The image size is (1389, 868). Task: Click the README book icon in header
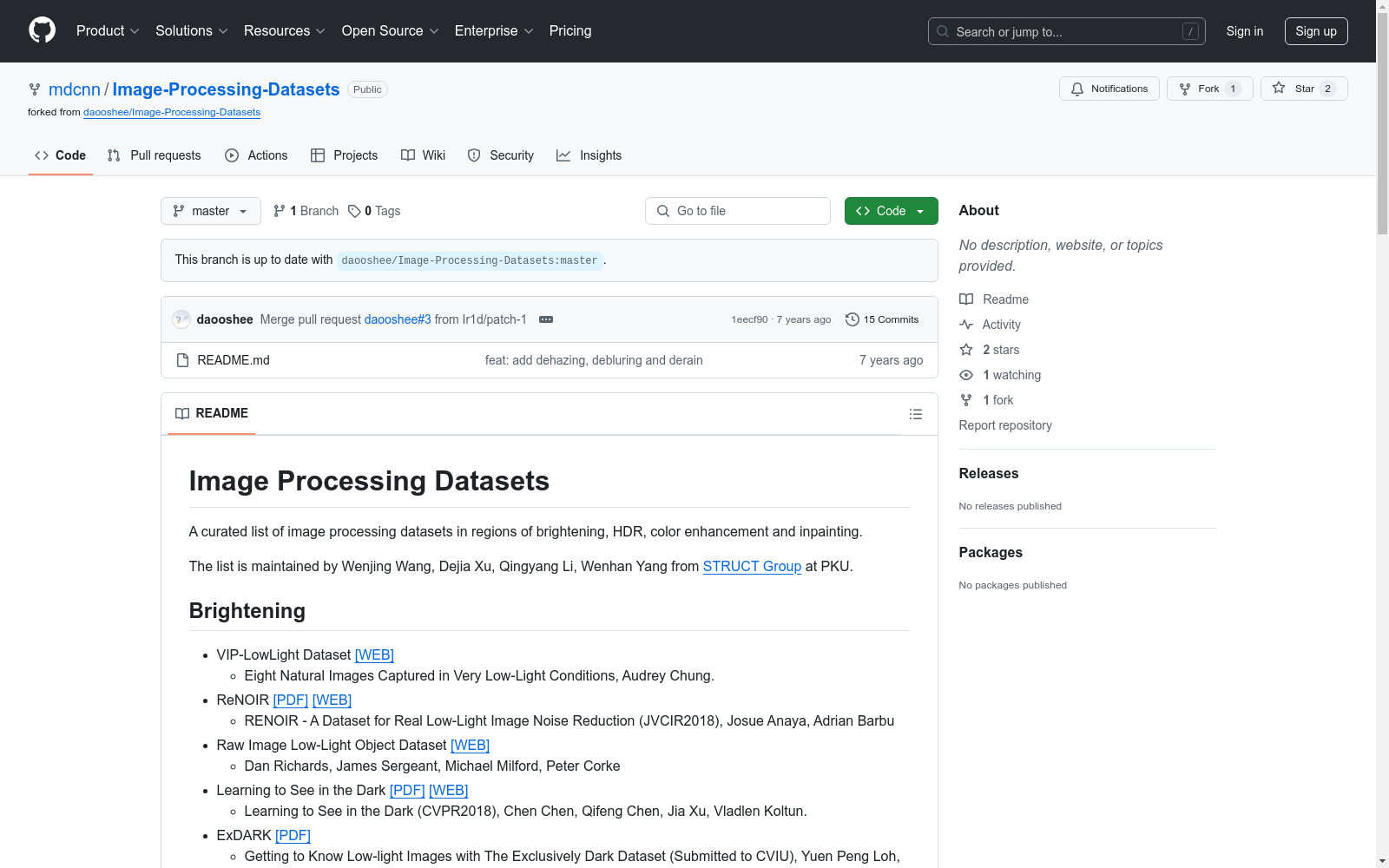tap(182, 413)
